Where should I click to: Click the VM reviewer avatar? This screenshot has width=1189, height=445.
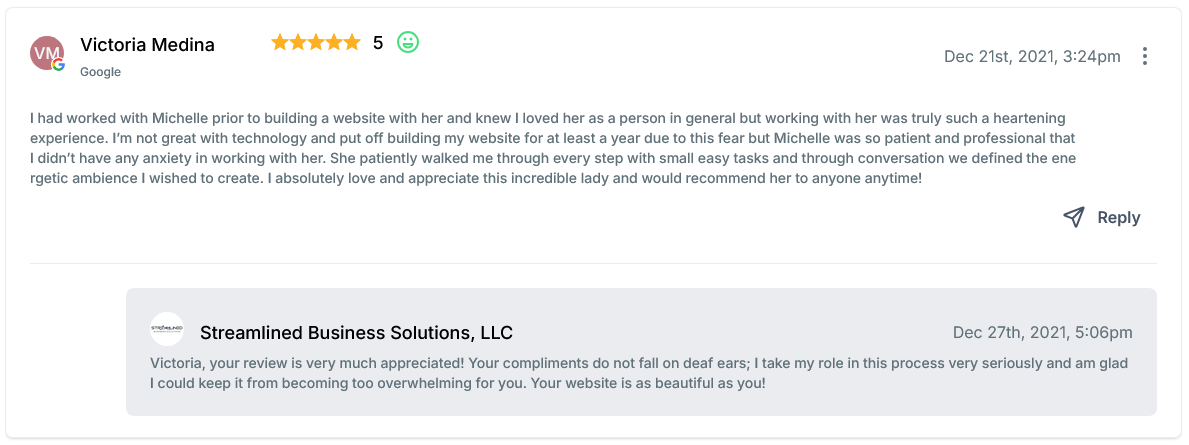[47, 52]
